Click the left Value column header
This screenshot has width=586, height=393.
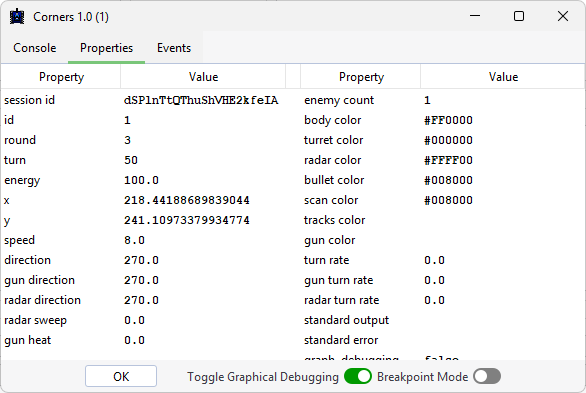coord(203,77)
